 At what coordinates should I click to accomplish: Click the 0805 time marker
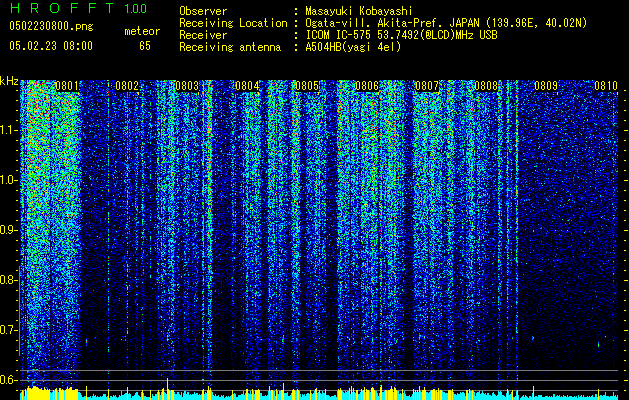[x=307, y=86]
